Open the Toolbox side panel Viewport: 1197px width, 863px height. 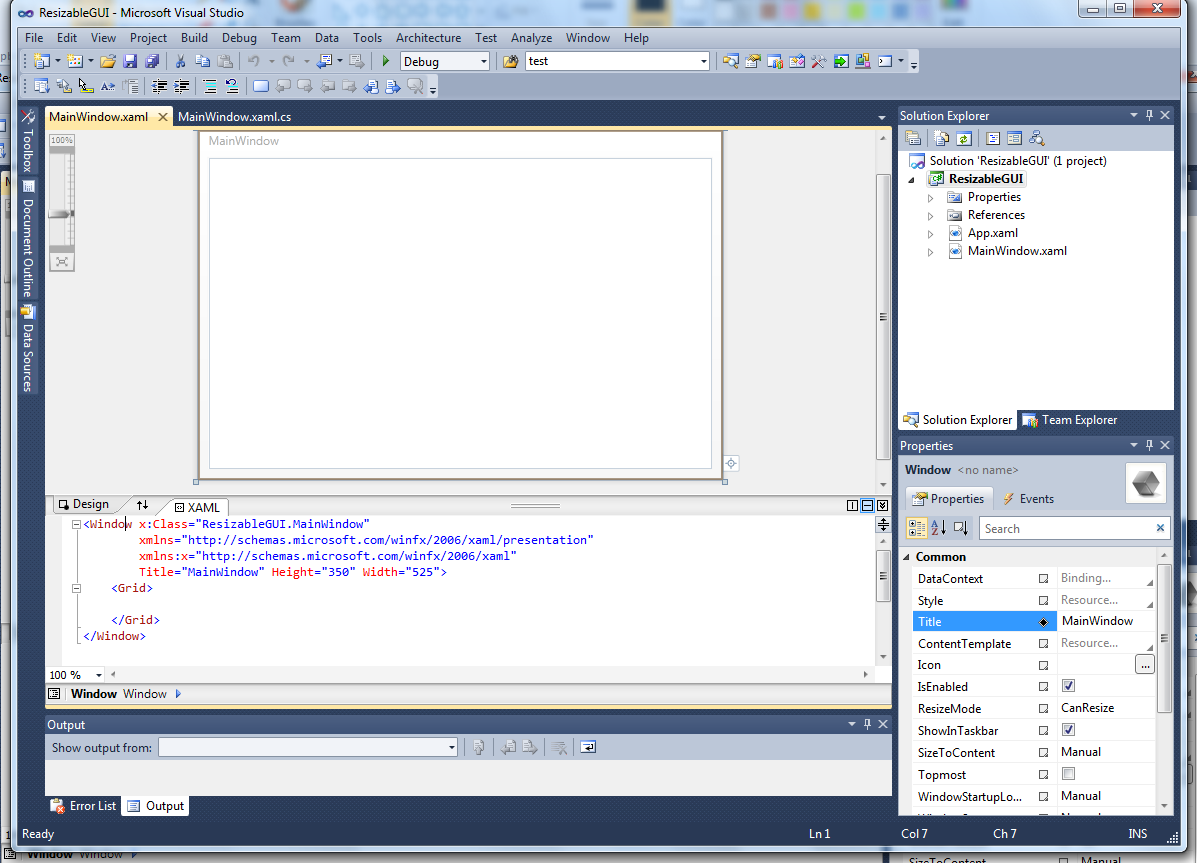coord(28,141)
